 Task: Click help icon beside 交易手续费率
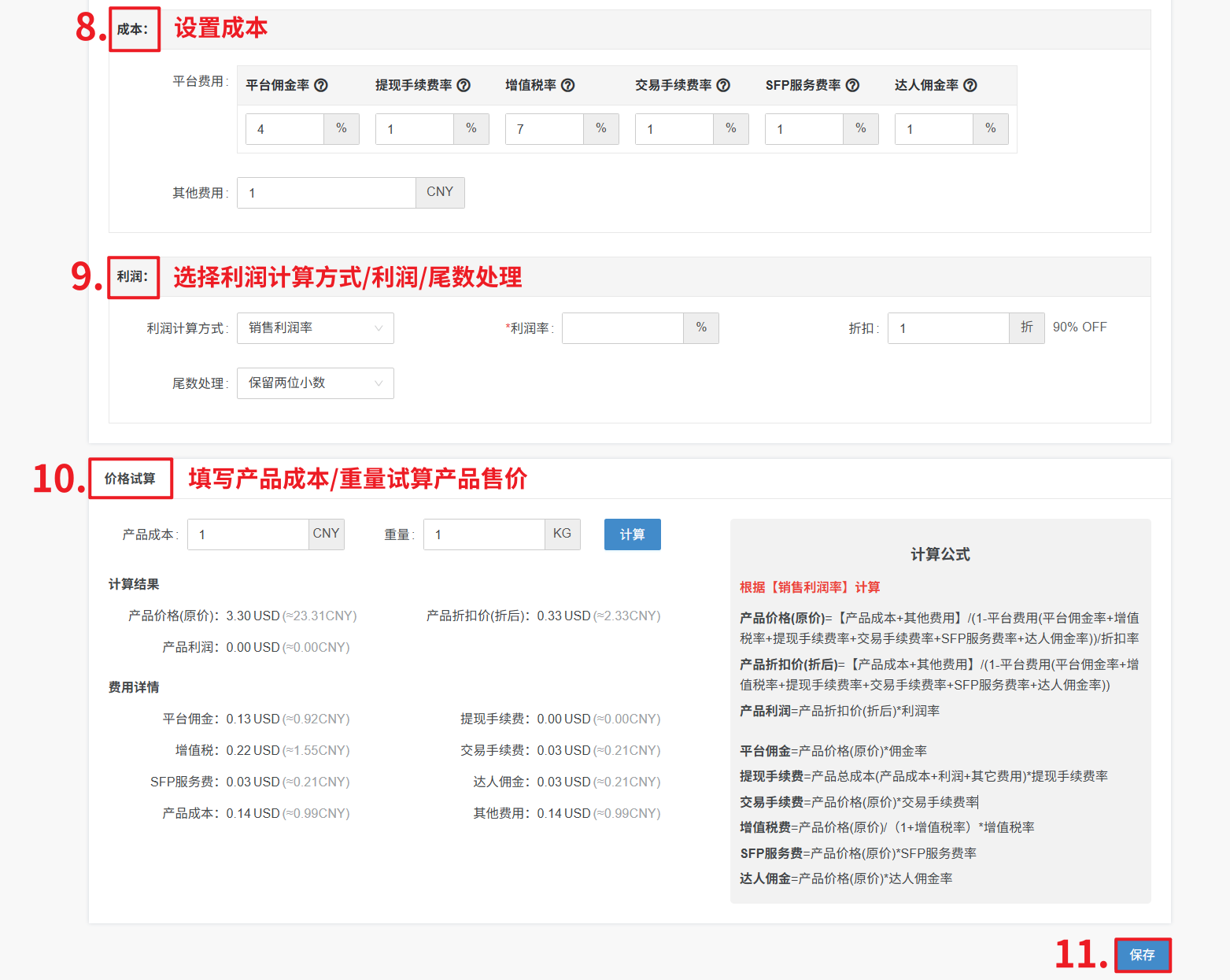(723, 86)
